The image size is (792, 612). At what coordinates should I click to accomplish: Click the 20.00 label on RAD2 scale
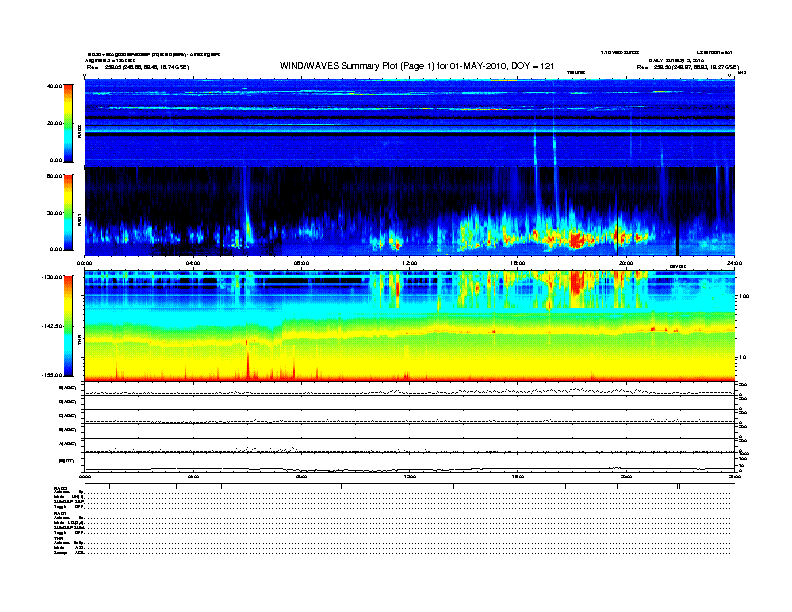(54, 123)
